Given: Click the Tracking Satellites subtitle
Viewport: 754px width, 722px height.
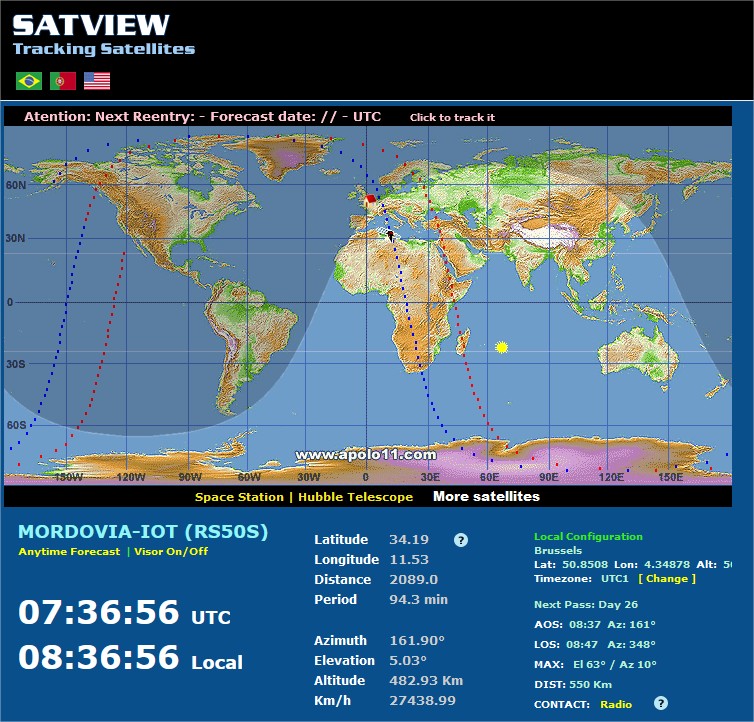Looking at the screenshot, I should 104,49.
